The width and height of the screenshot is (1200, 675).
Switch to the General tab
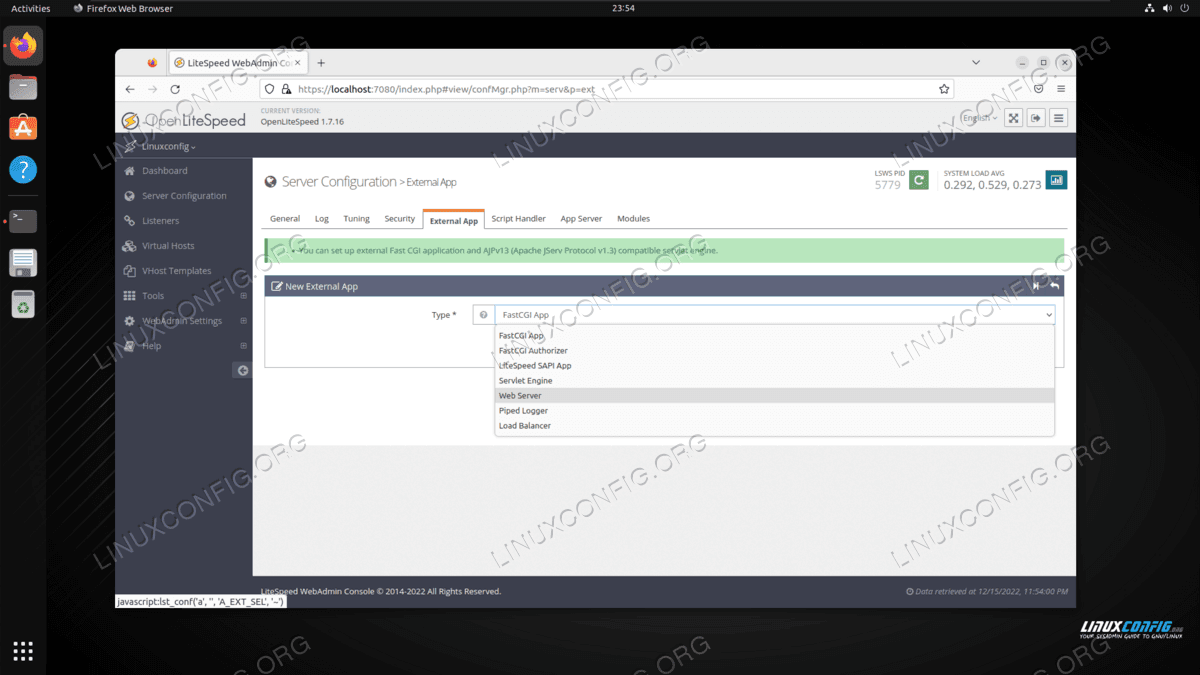pyautogui.click(x=285, y=219)
